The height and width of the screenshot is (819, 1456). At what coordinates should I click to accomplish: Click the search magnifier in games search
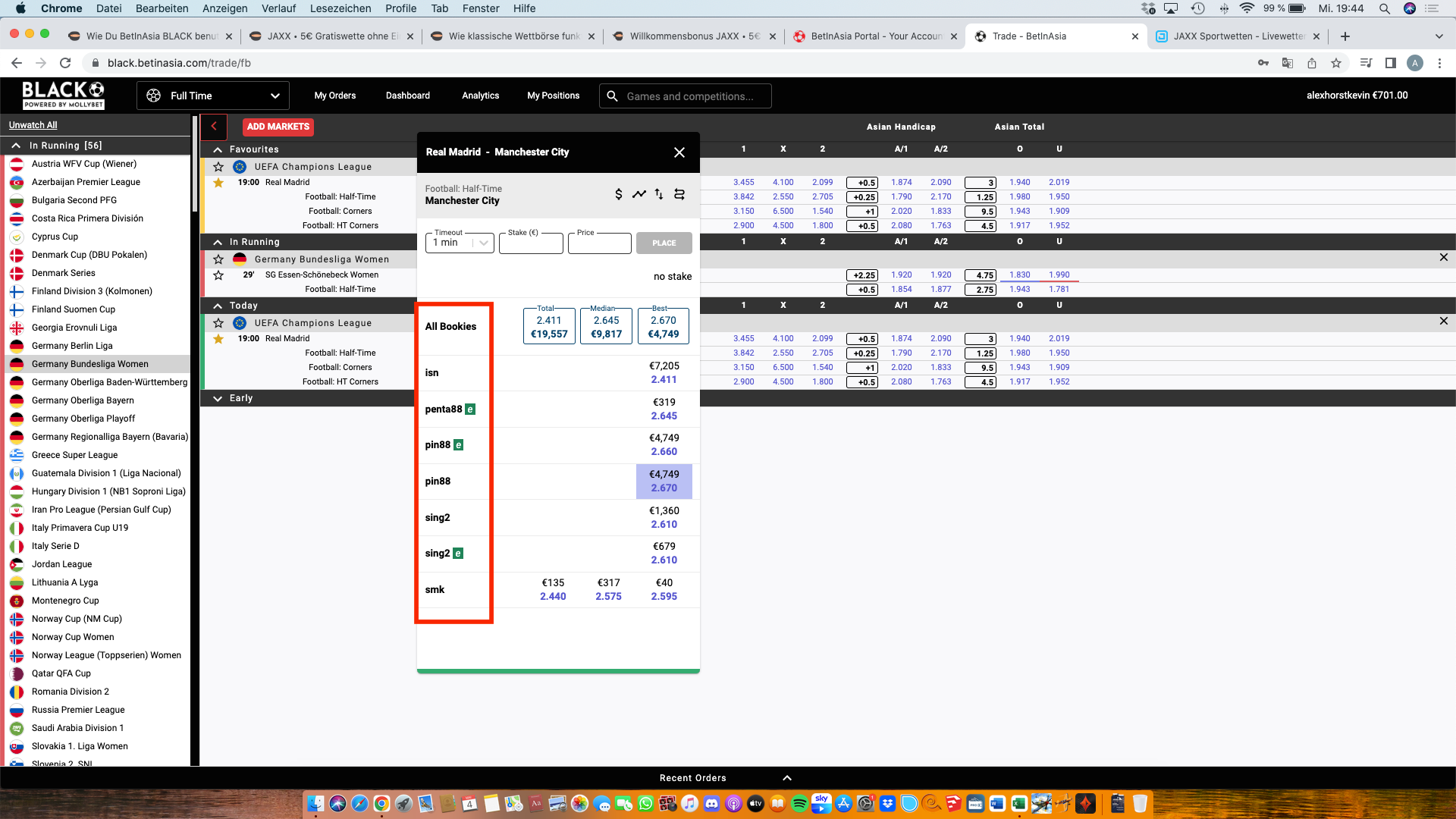pyautogui.click(x=613, y=96)
